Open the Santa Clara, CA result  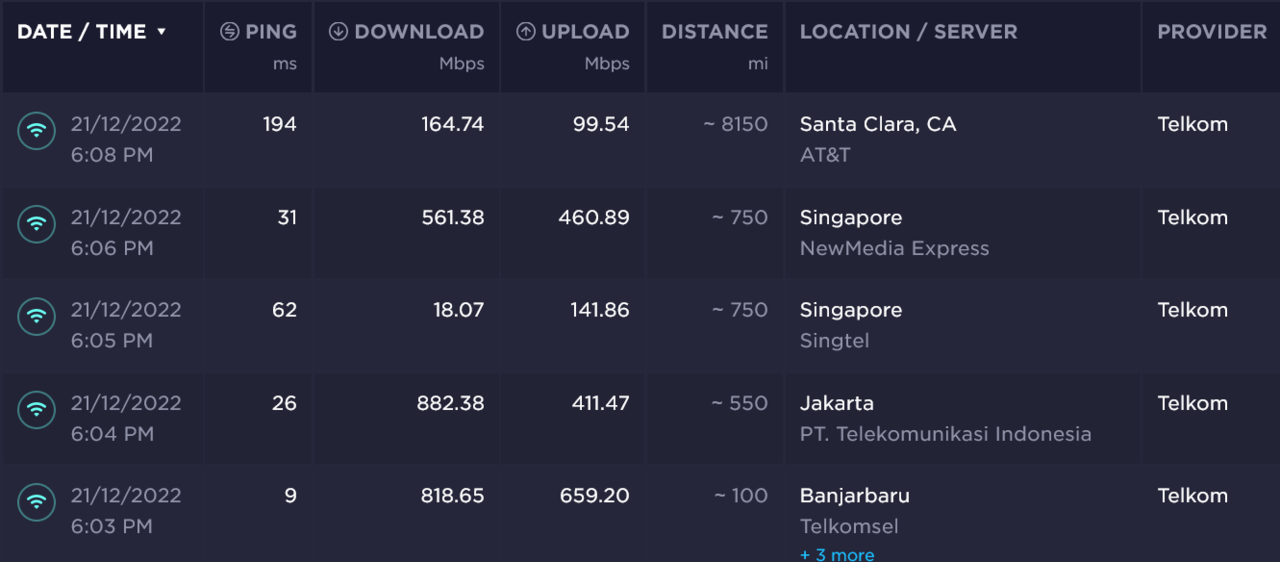point(877,125)
